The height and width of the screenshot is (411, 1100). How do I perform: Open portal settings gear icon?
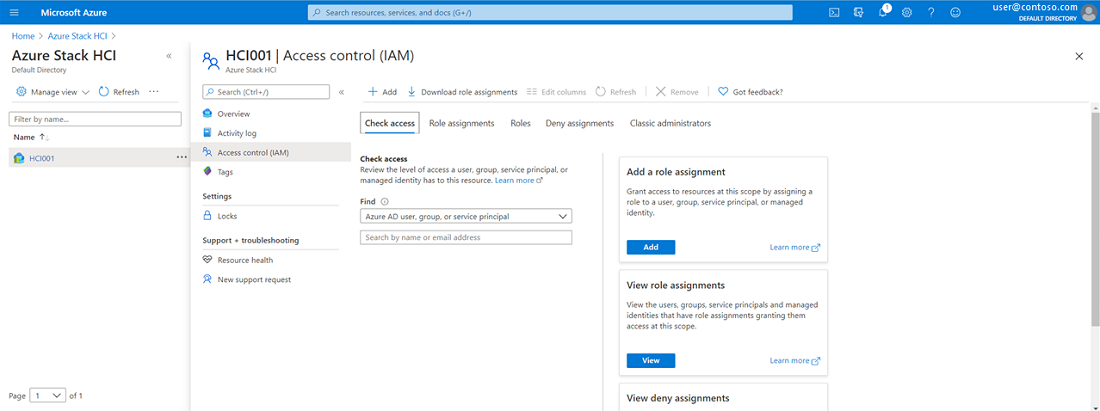(906, 13)
